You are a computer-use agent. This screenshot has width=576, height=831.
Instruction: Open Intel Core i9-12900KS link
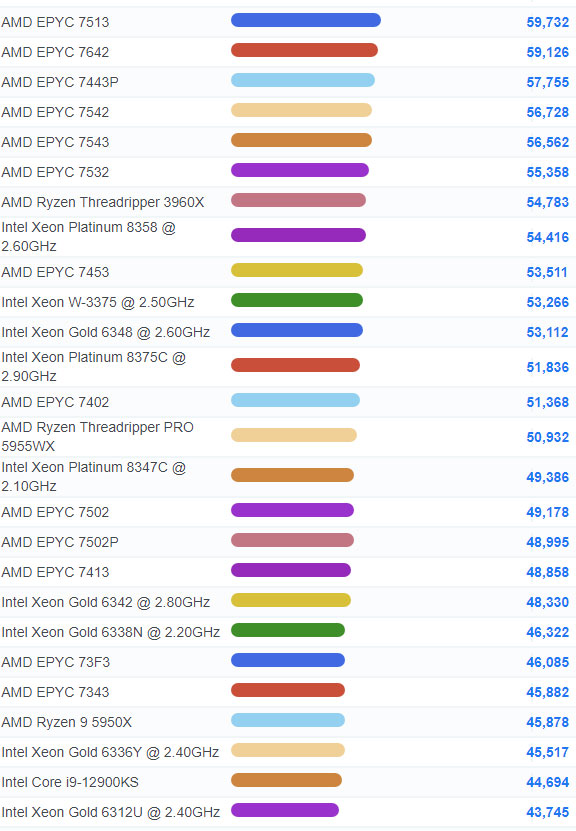70,782
